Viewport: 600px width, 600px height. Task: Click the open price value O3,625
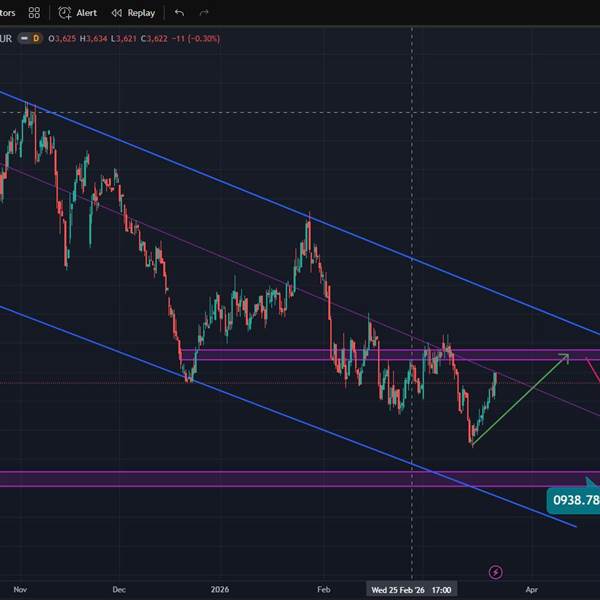point(62,39)
